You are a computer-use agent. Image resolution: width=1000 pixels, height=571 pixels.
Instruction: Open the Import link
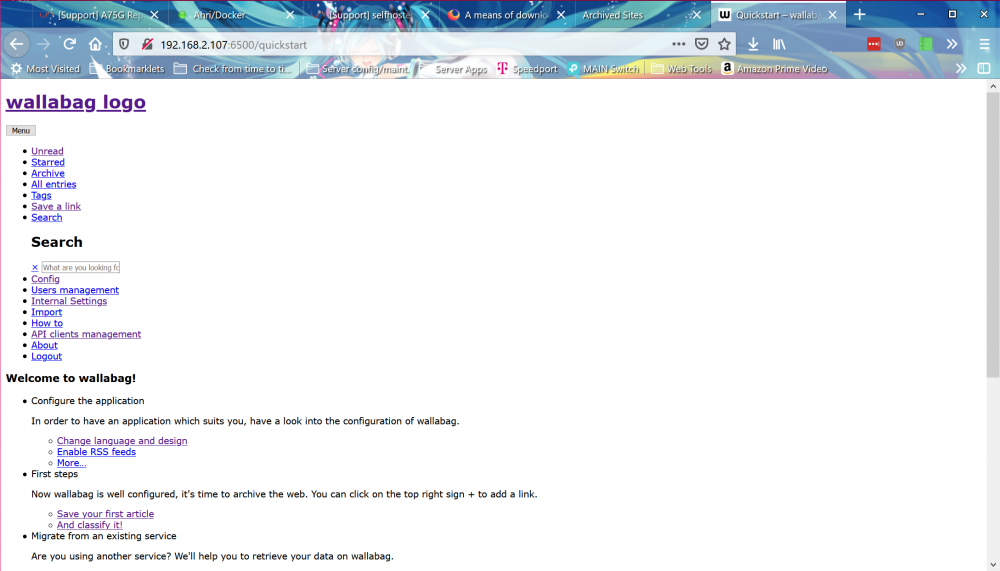click(x=47, y=312)
